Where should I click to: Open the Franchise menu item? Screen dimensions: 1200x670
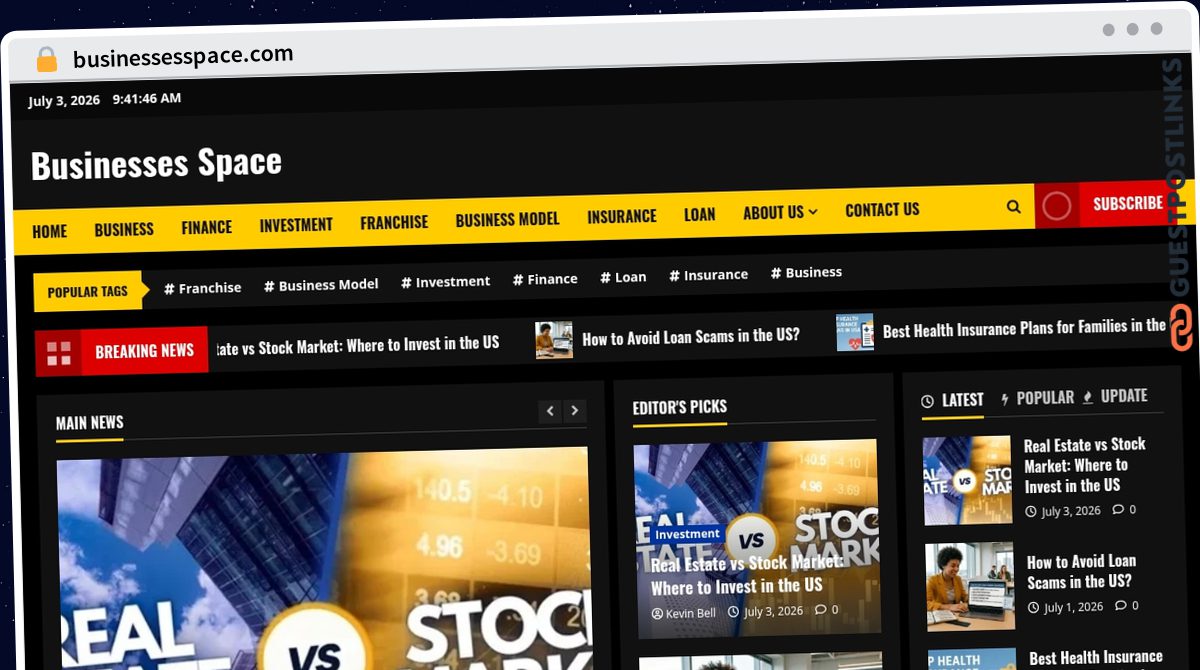coord(394,222)
